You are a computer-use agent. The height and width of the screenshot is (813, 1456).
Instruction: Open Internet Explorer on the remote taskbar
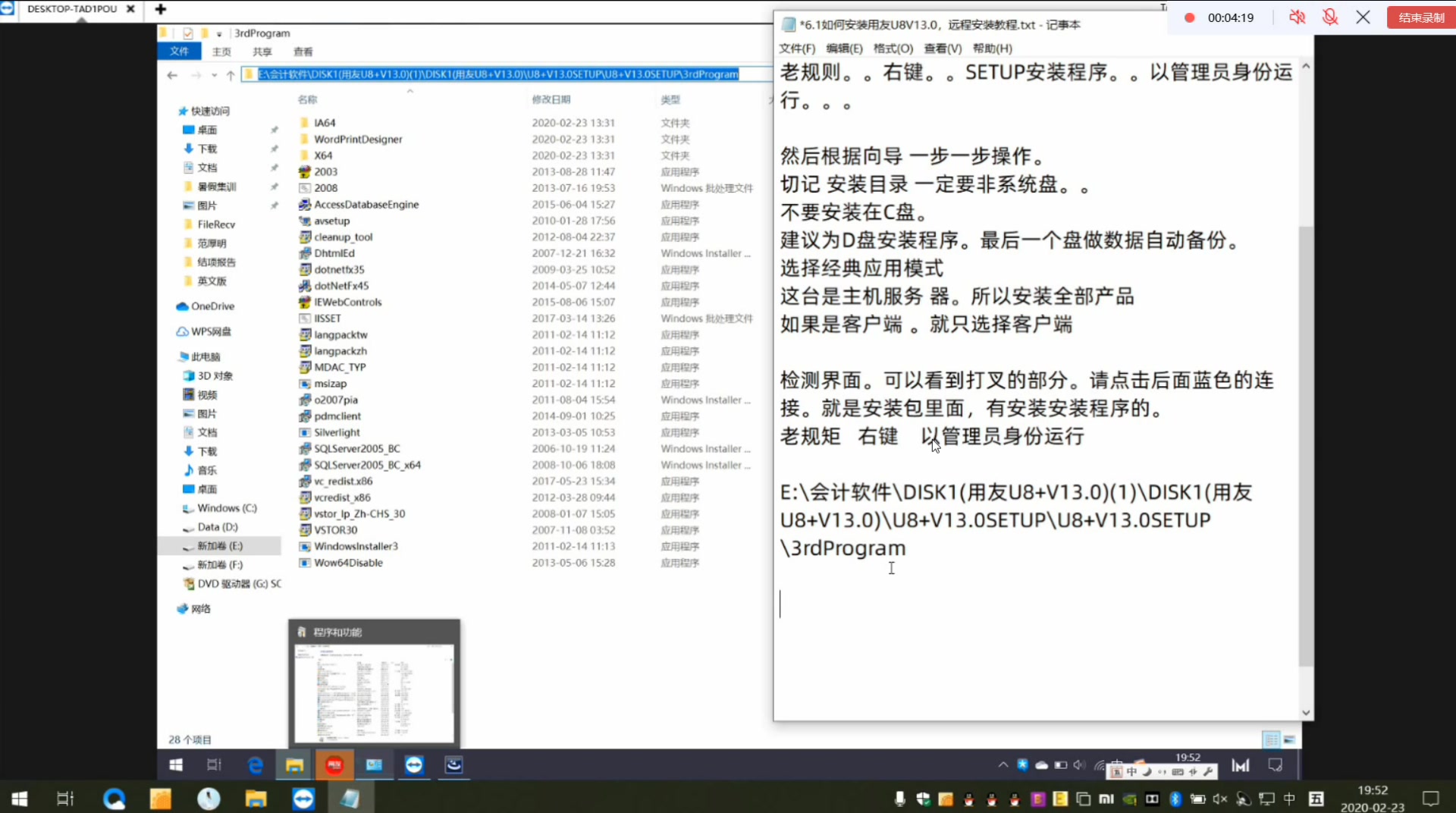point(255,765)
